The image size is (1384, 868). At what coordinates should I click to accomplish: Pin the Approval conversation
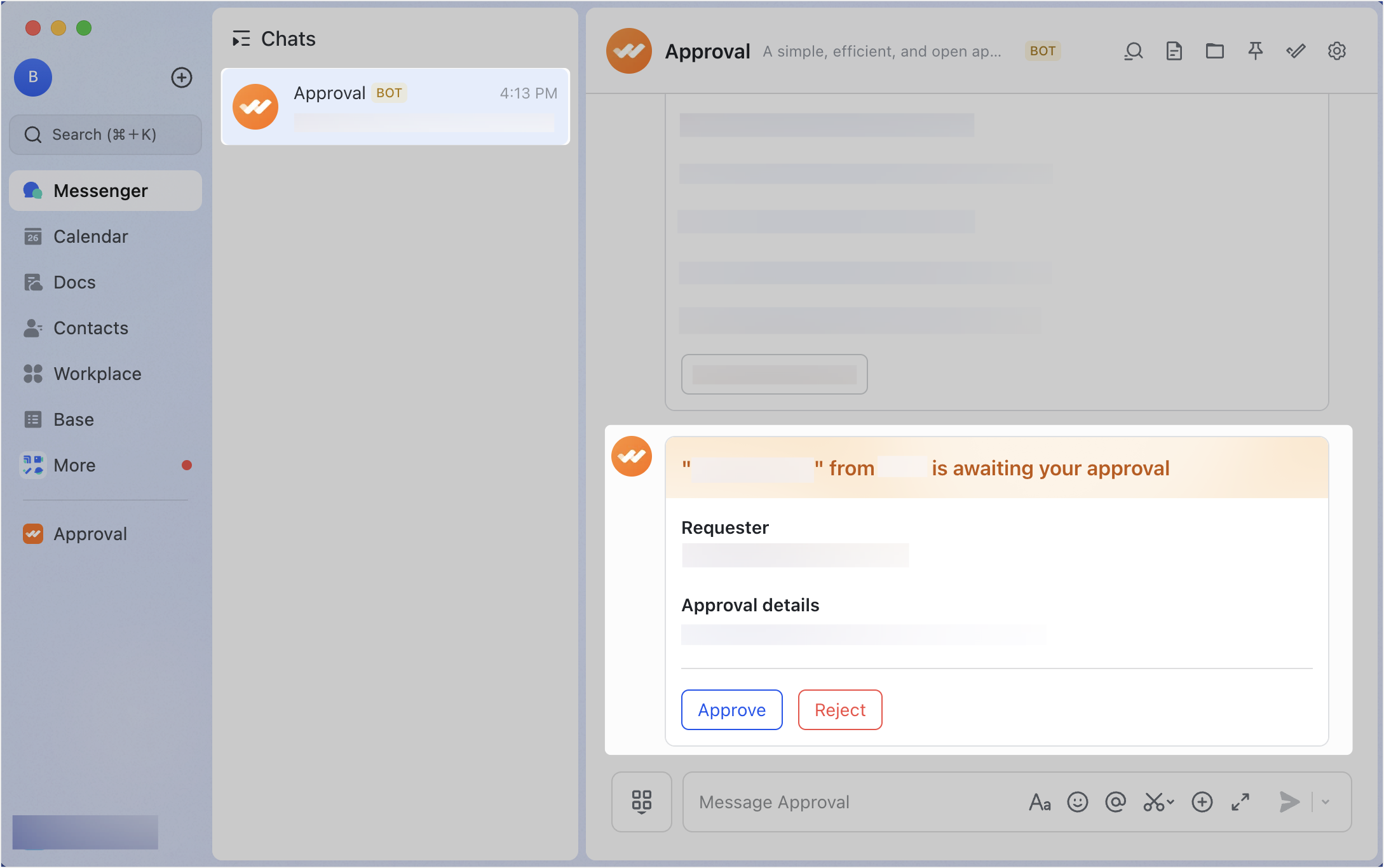click(x=1255, y=51)
